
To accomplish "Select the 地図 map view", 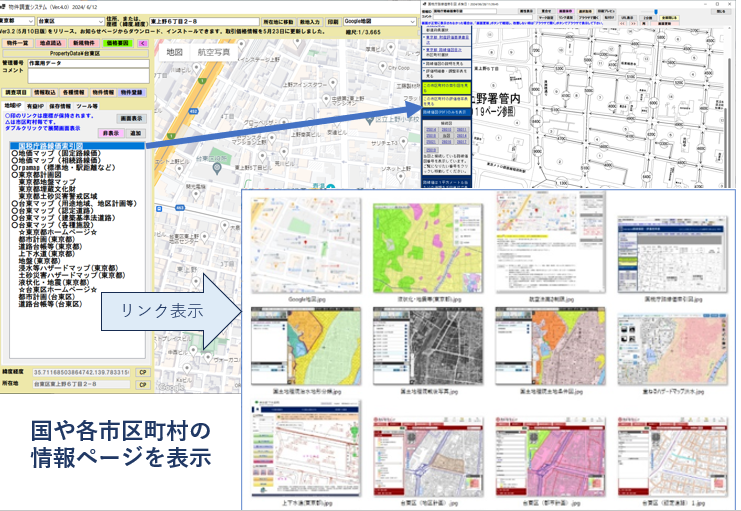I will point(174,51).
